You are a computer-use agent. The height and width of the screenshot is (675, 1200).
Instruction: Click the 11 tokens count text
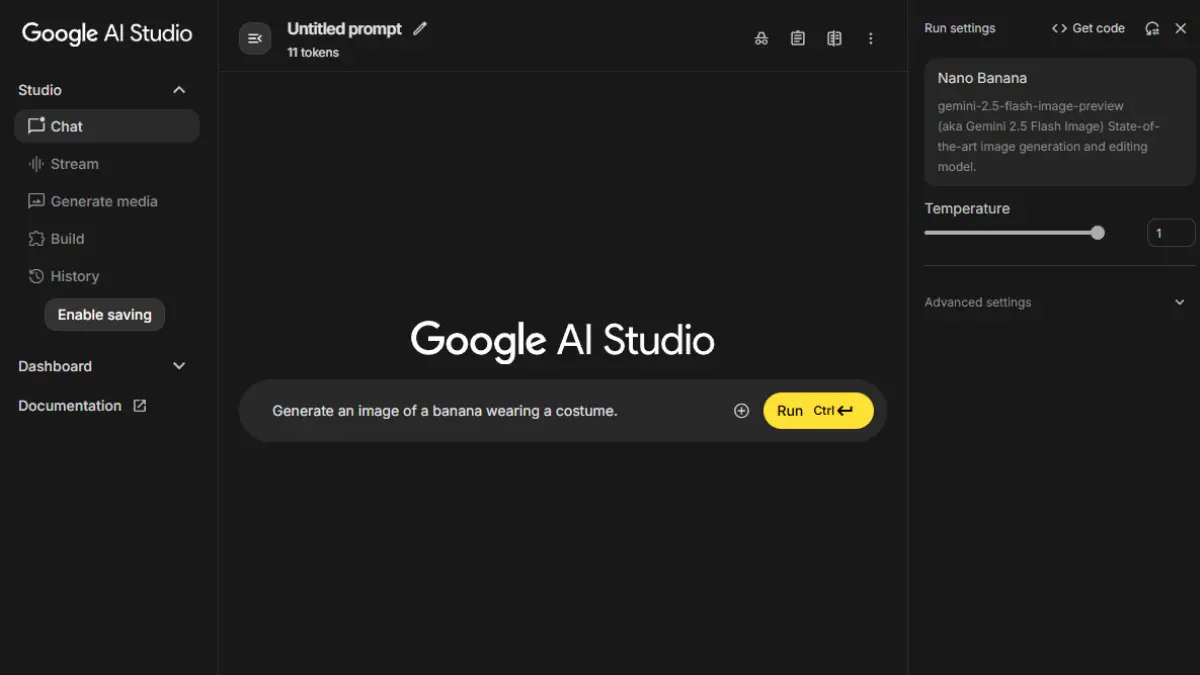click(313, 53)
